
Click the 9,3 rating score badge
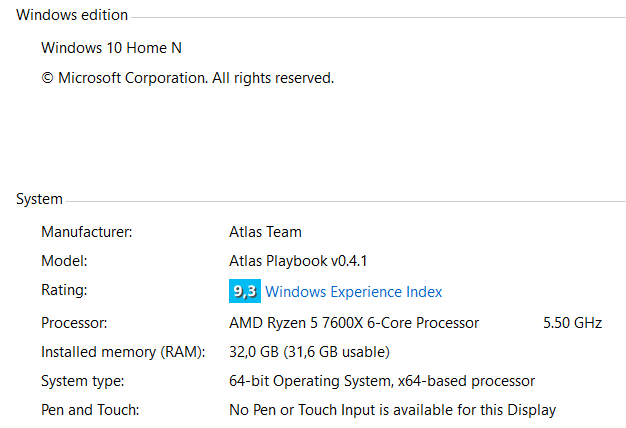click(244, 291)
